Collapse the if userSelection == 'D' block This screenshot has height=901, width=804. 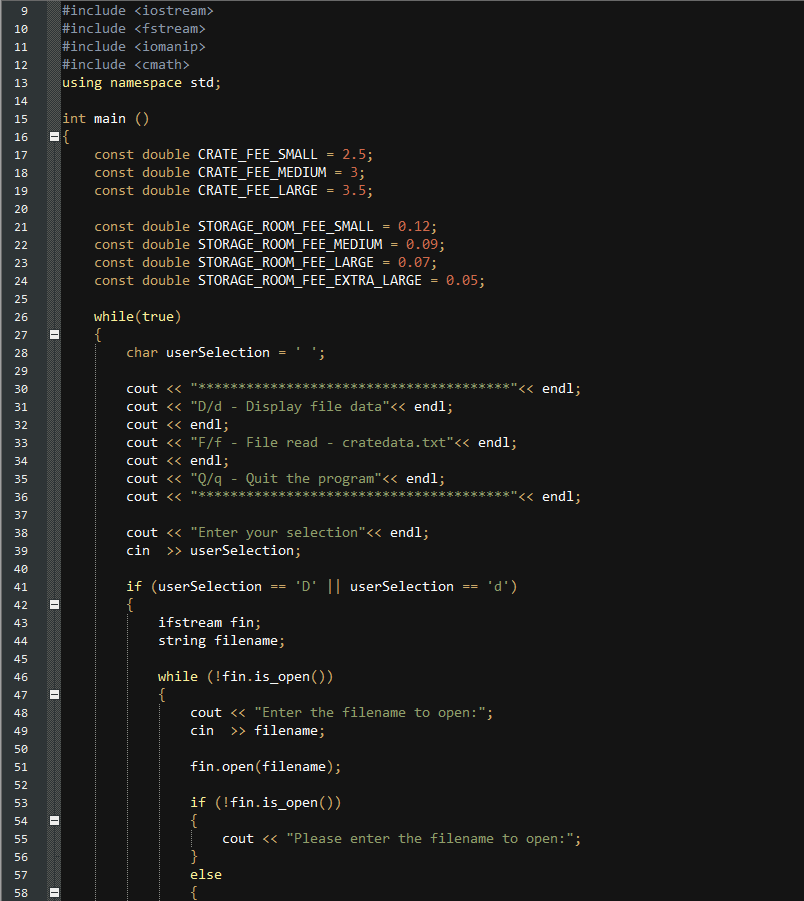pos(54,604)
